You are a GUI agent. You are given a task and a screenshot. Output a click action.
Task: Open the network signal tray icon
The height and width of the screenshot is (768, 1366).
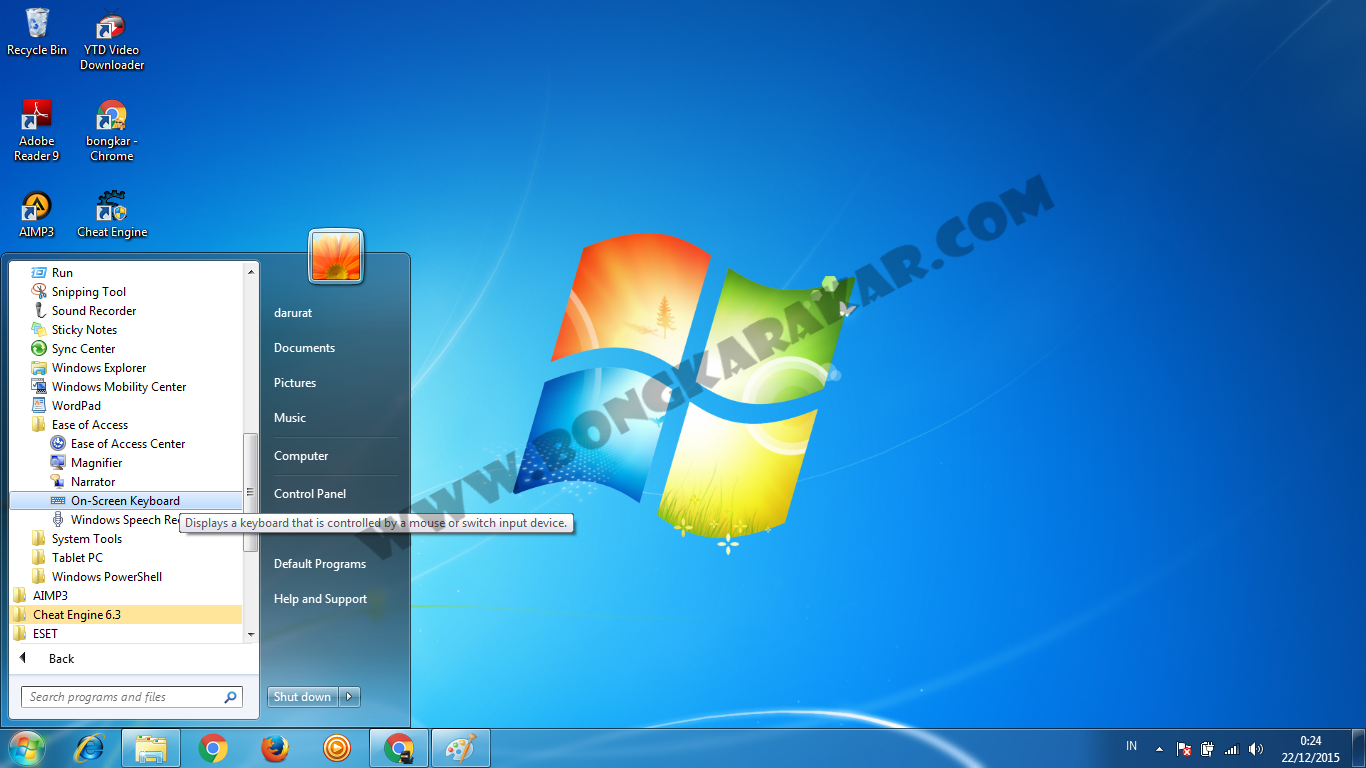(x=1232, y=748)
